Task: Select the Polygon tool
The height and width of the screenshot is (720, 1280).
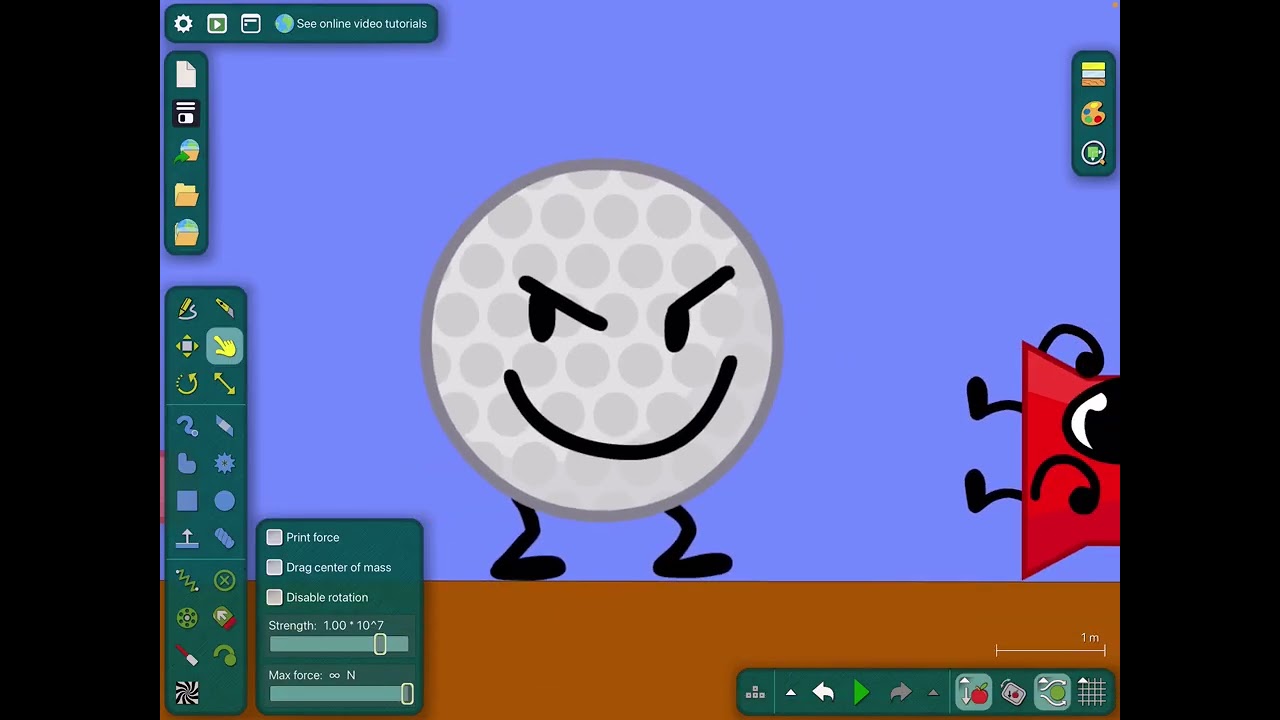Action: 187,463
